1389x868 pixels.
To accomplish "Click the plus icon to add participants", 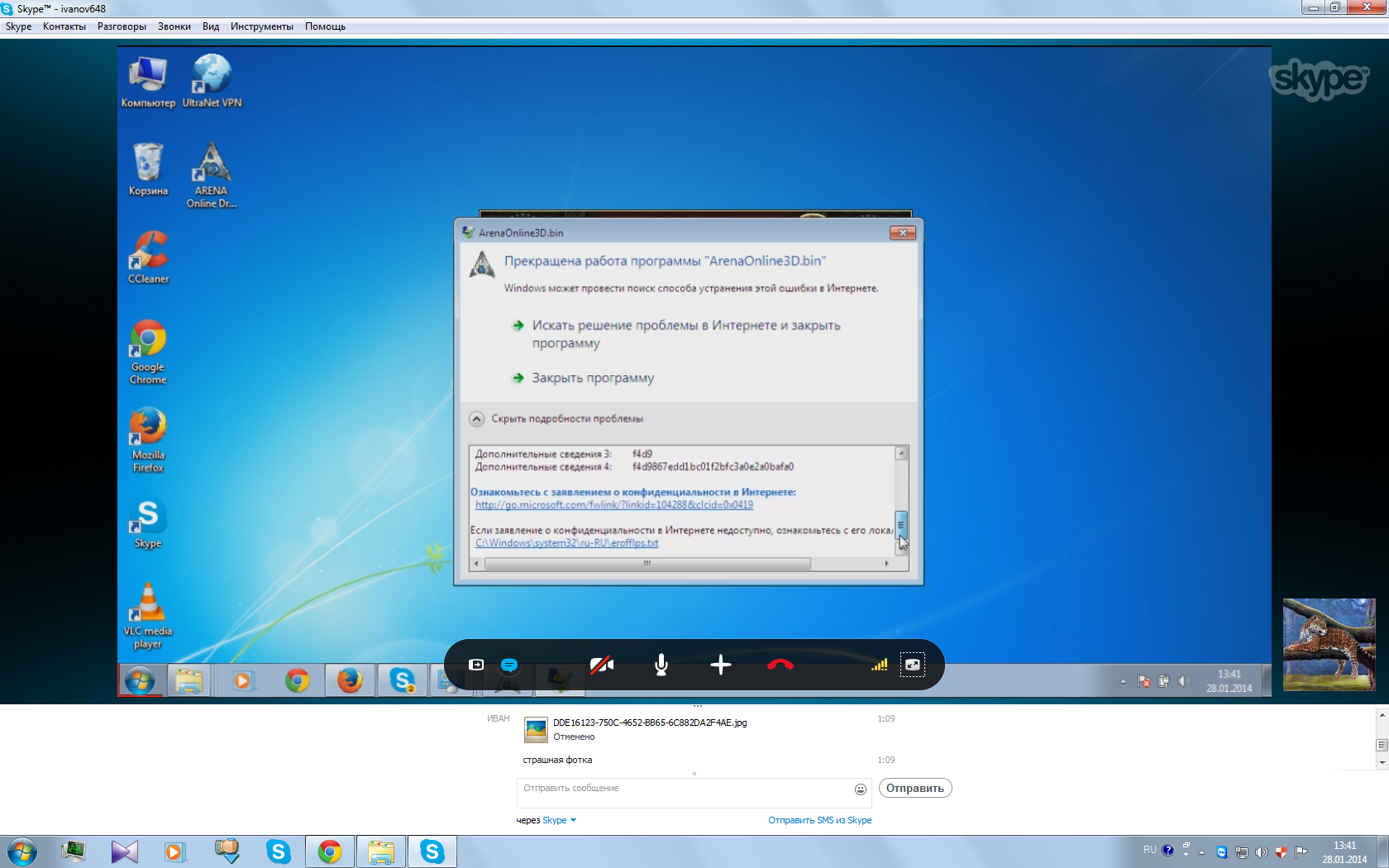I will pos(721,665).
